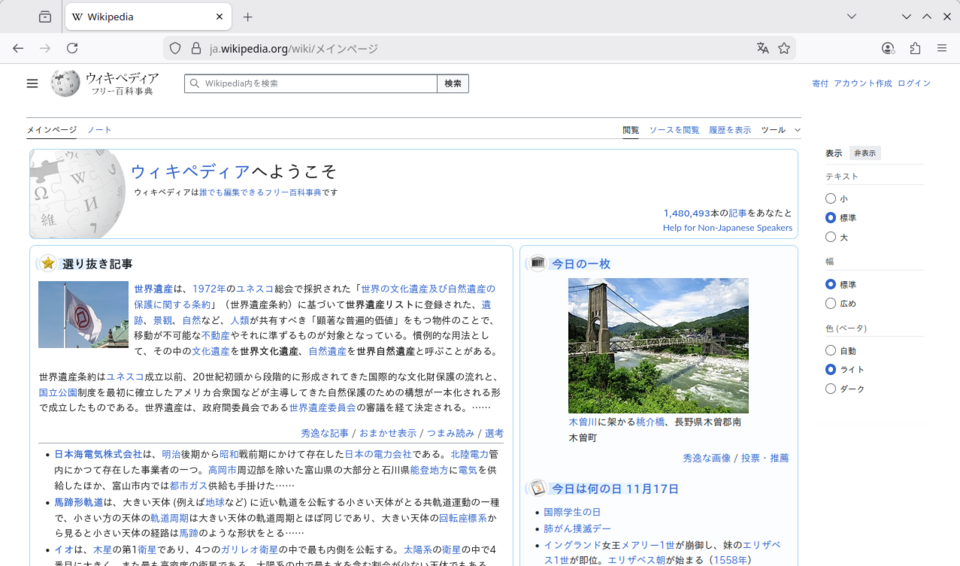960x566 pixels.
Task: Open the 国際学生の日 link
Action: [572, 512]
